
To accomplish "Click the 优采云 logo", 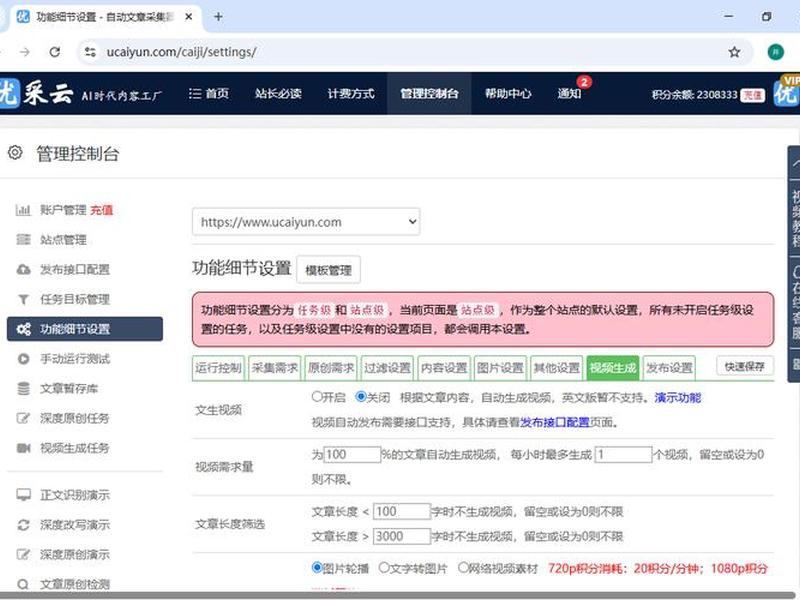I will click(x=36, y=93).
